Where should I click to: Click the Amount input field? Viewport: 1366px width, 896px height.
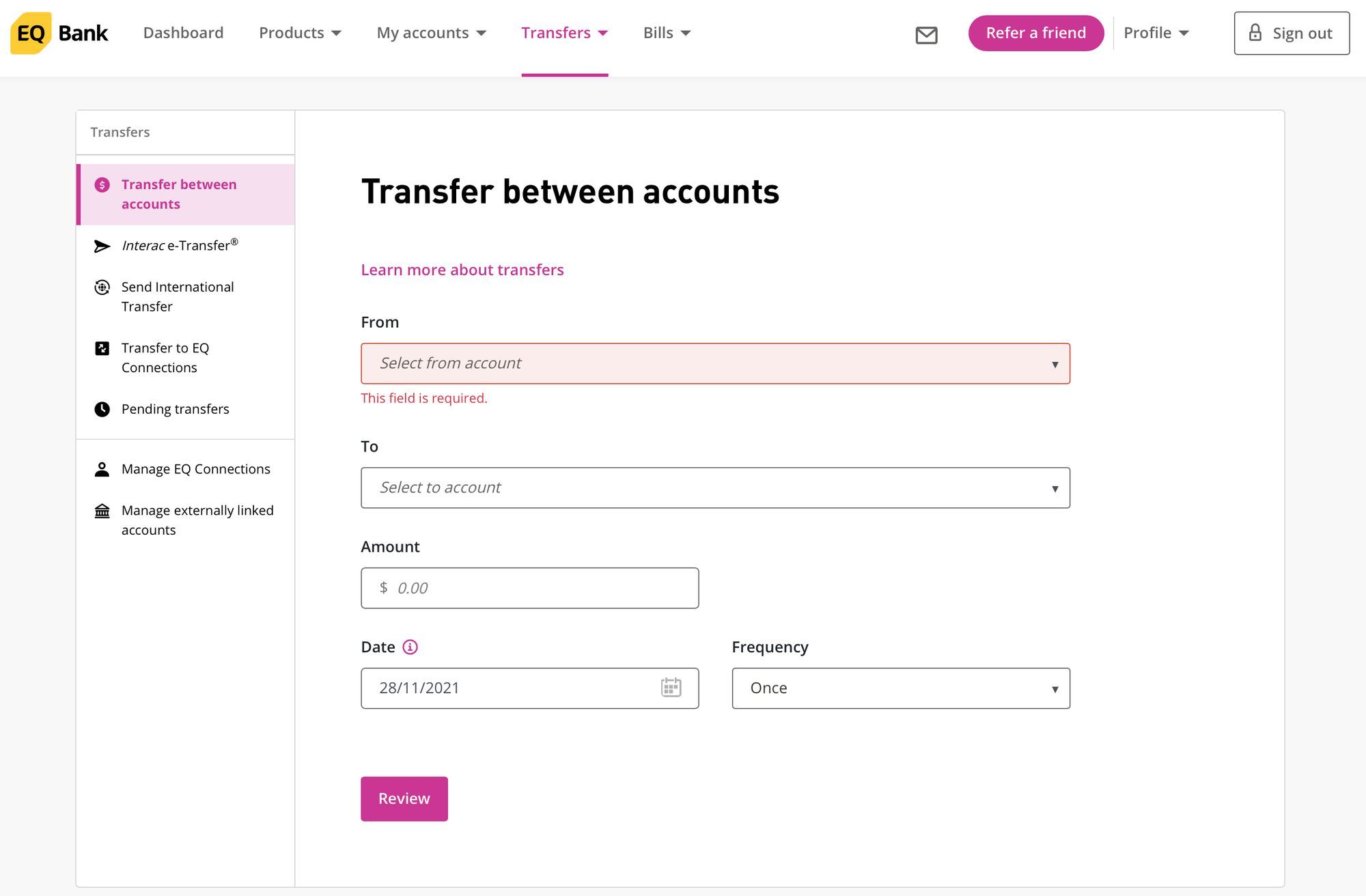(x=529, y=588)
